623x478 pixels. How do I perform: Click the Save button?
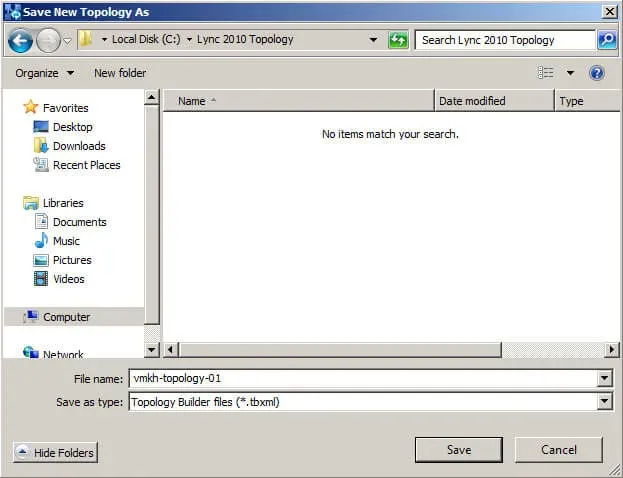click(459, 450)
